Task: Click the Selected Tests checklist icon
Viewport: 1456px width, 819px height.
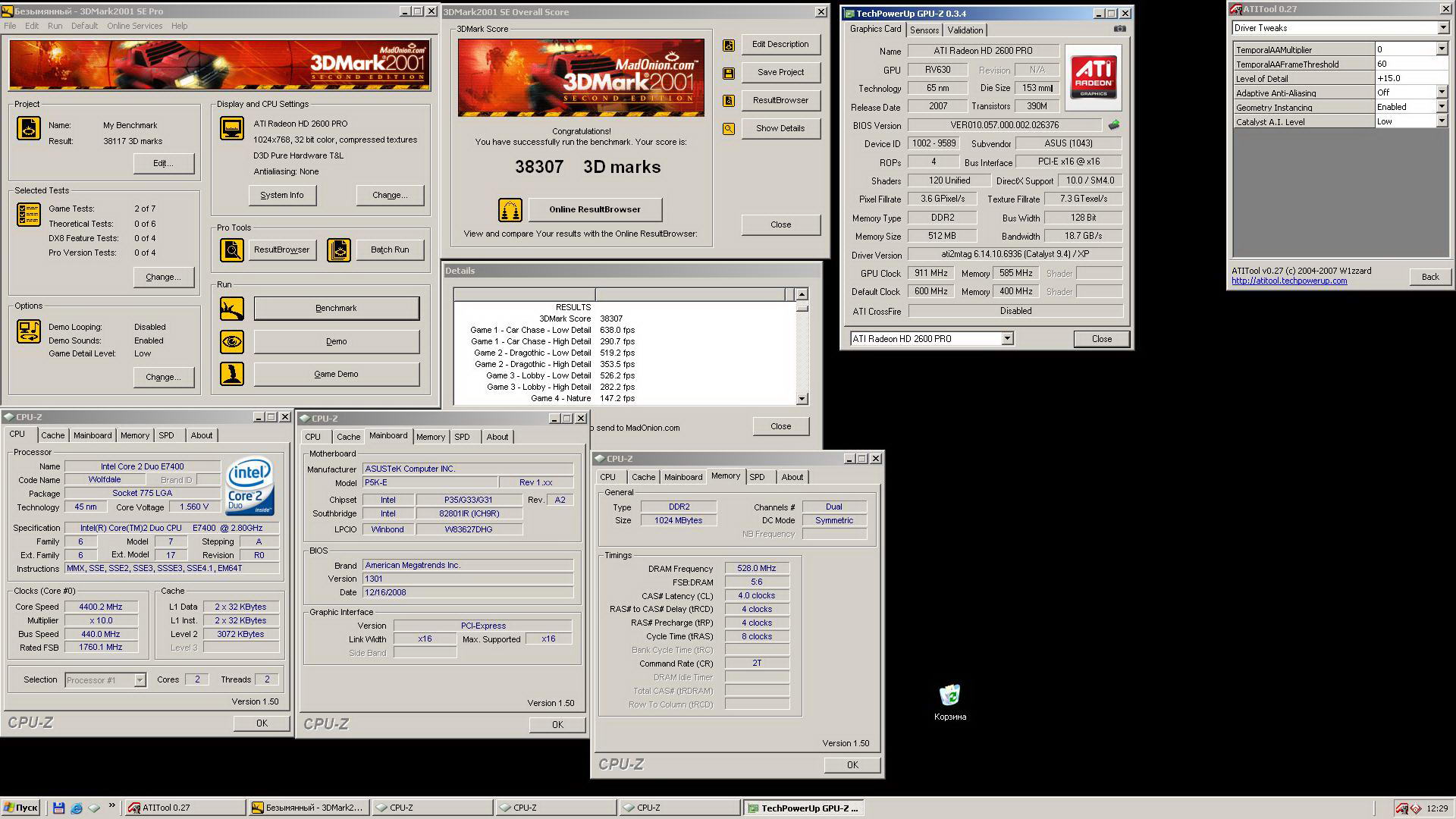Action: (29, 215)
